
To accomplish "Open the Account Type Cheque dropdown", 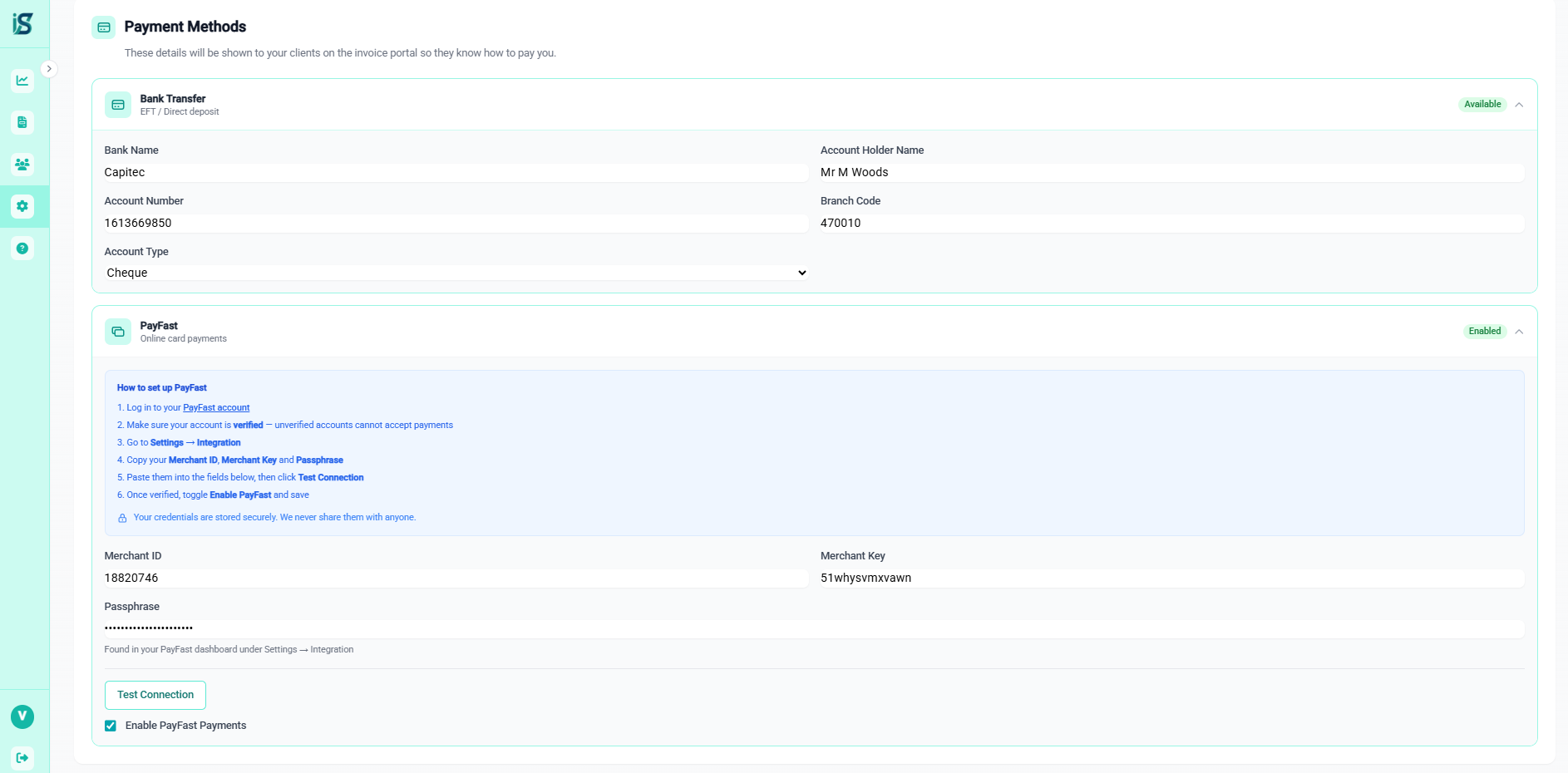I will point(456,273).
